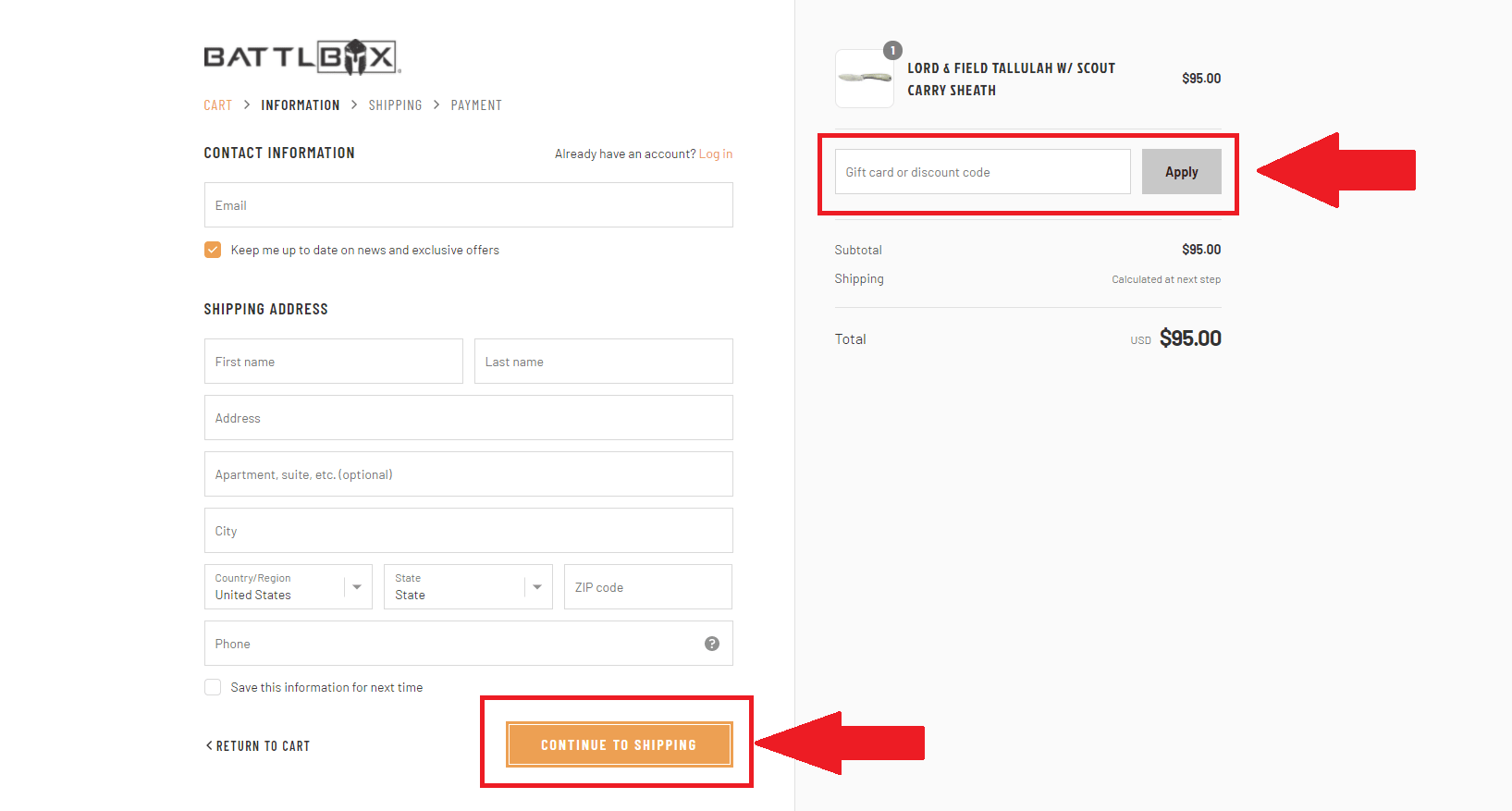Screen dimensions: 1512x811
Task: Toggle the news and exclusive offers checkbox
Action: tap(213, 250)
